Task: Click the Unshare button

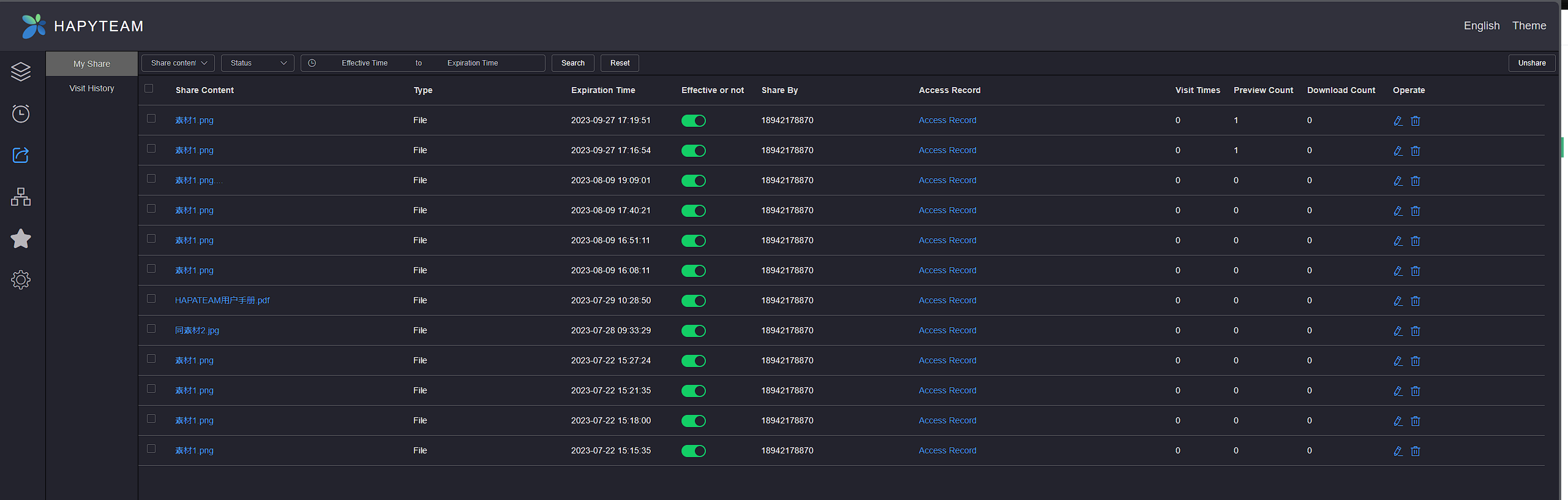Action: [x=1532, y=63]
